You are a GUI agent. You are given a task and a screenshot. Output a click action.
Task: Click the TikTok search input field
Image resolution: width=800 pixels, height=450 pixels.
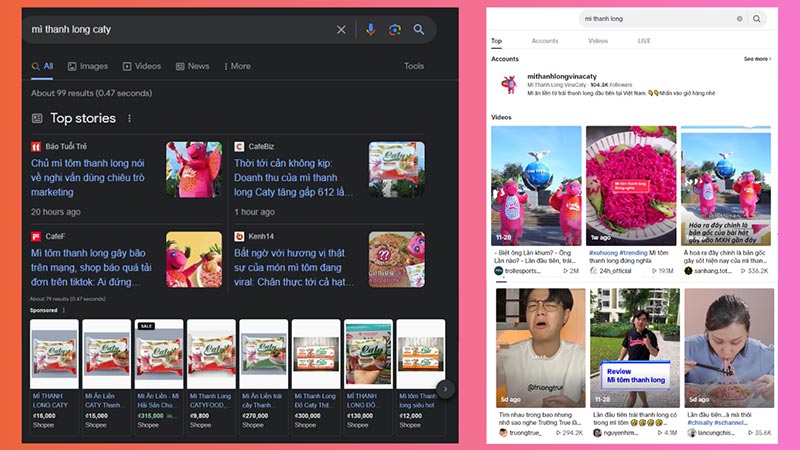pyautogui.click(x=657, y=19)
